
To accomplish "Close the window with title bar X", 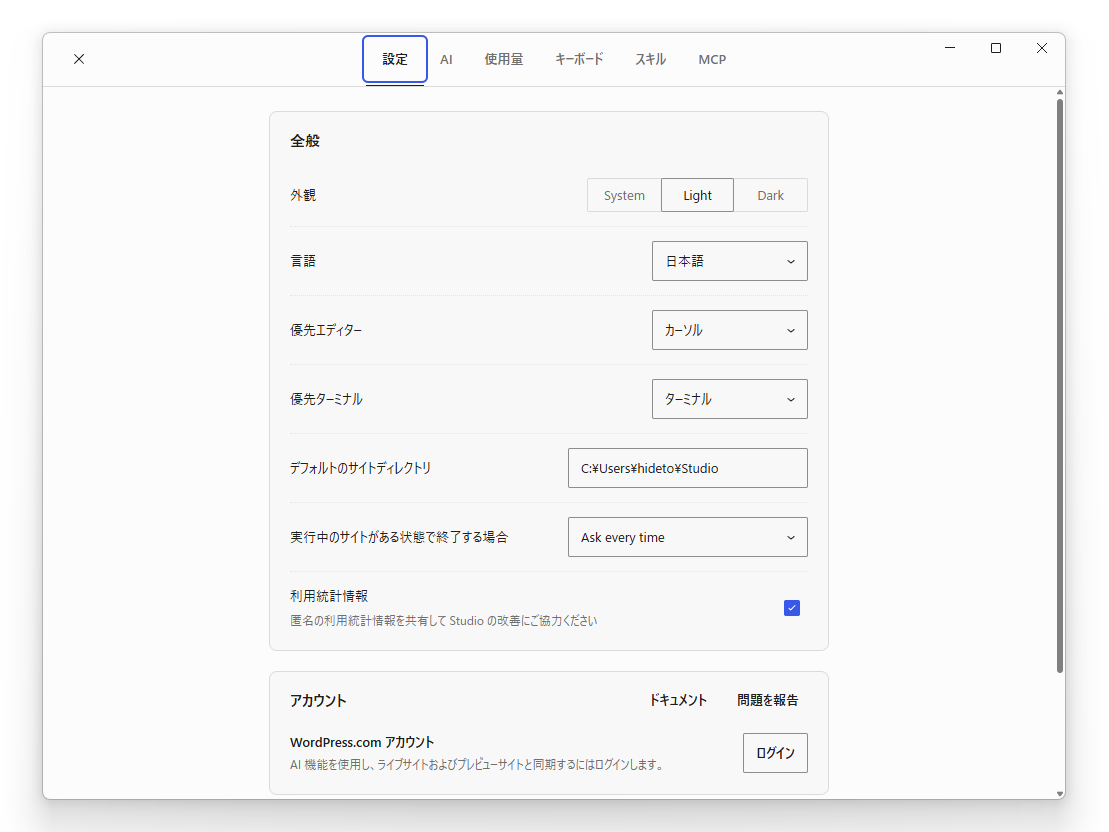I will (1042, 48).
